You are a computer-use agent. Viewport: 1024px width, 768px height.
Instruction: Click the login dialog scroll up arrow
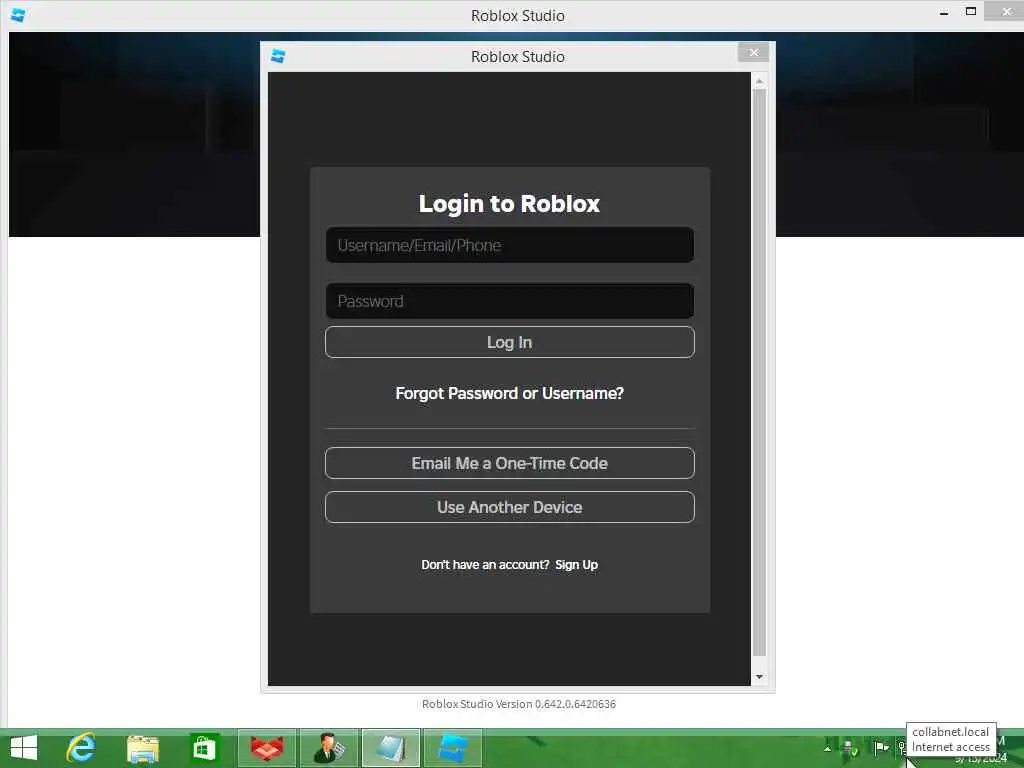pyautogui.click(x=759, y=81)
